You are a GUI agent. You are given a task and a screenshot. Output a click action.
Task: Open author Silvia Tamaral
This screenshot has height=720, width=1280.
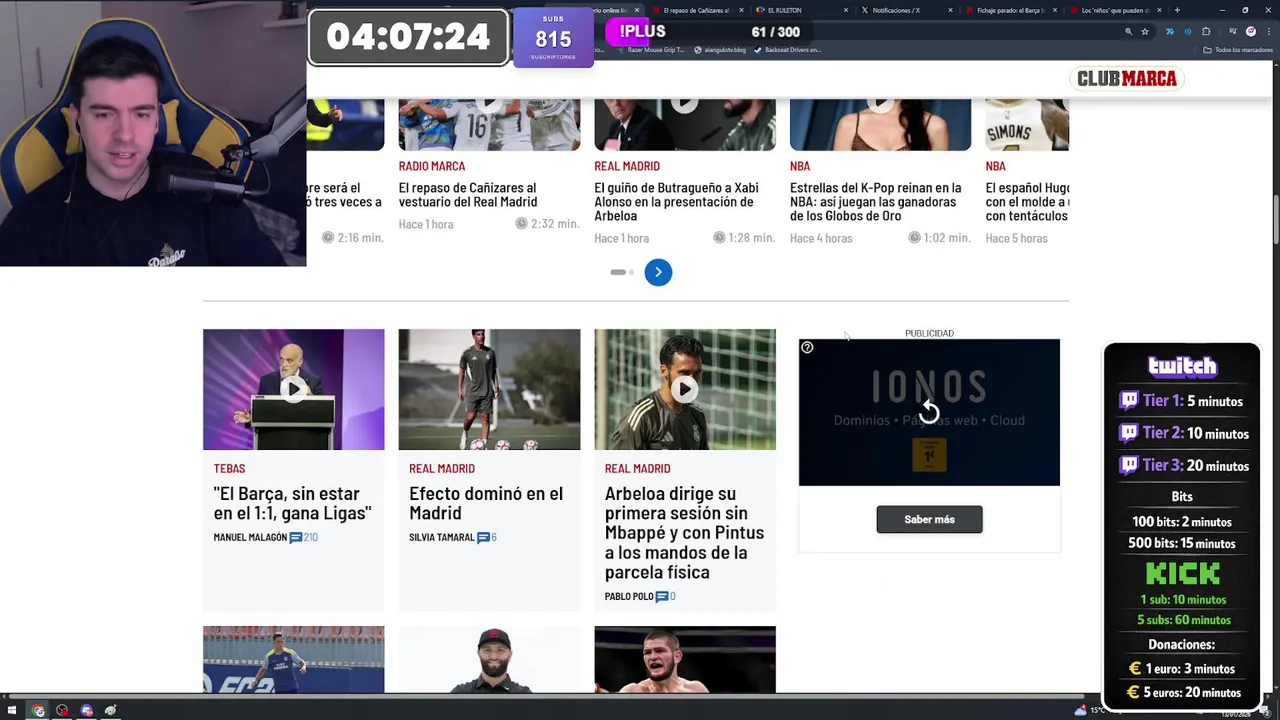(x=442, y=538)
